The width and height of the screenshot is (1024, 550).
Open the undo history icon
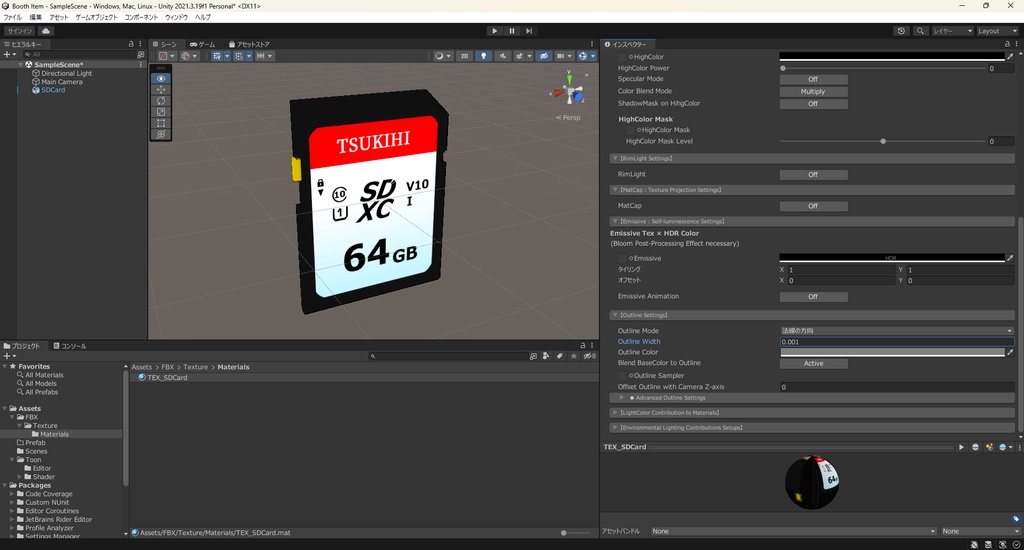tap(901, 31)
